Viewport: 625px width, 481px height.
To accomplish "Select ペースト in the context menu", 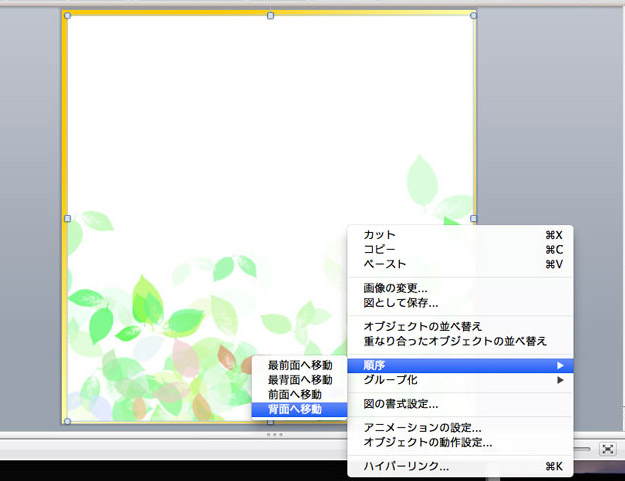I will pos(385,264).
